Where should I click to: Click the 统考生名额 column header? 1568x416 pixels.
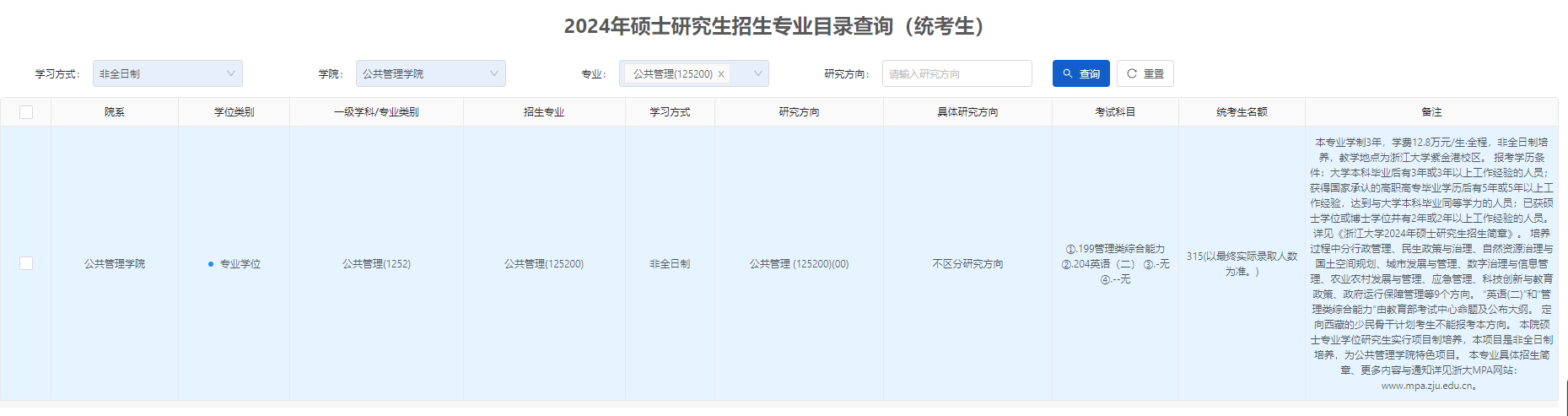click(x=1242, y=112)
